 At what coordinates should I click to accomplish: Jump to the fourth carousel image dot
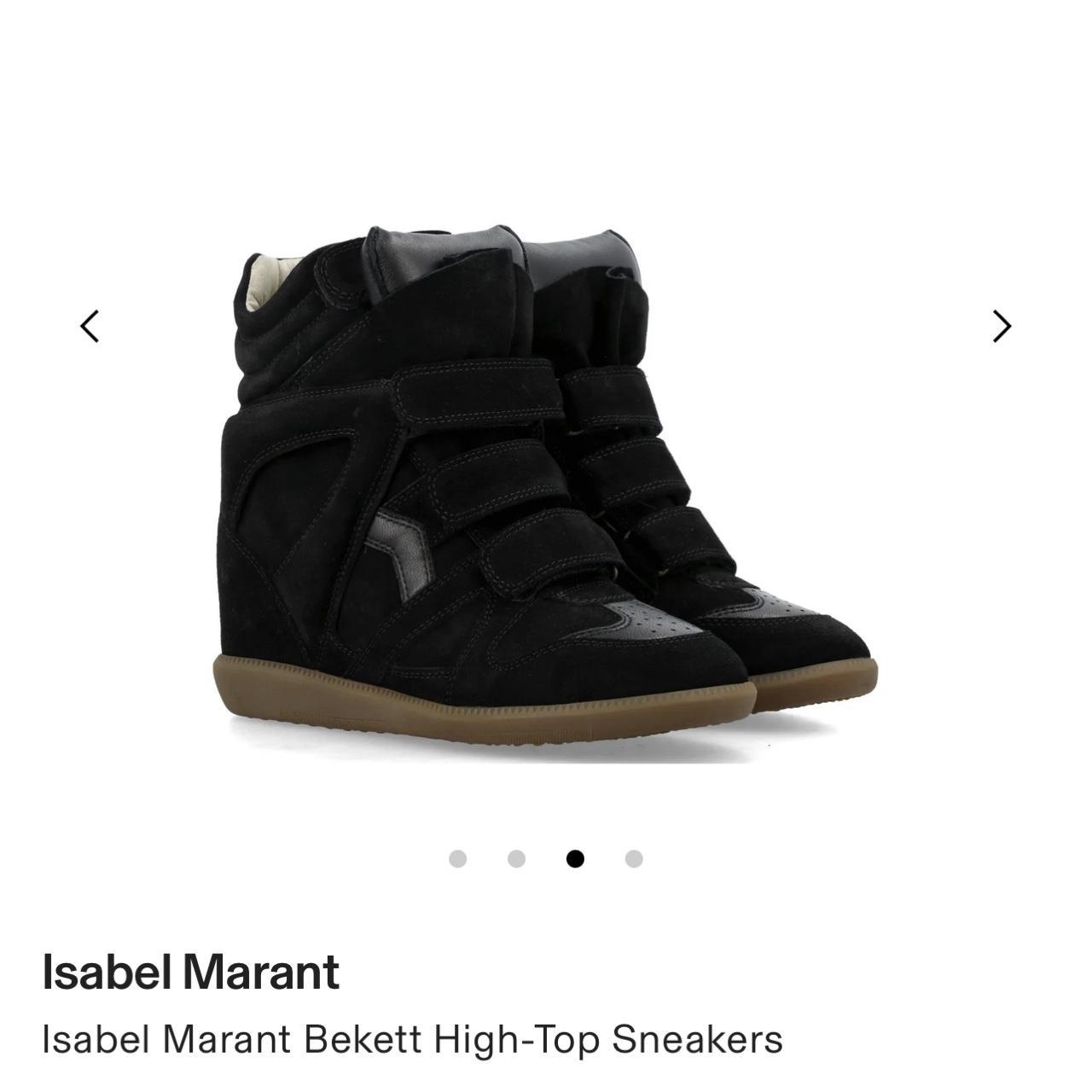(x=634, y=858)
